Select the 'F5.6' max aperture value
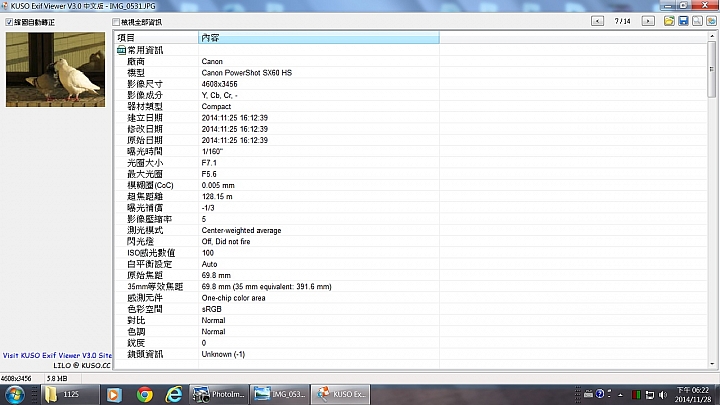720x405 pixels. coord(209,174)
